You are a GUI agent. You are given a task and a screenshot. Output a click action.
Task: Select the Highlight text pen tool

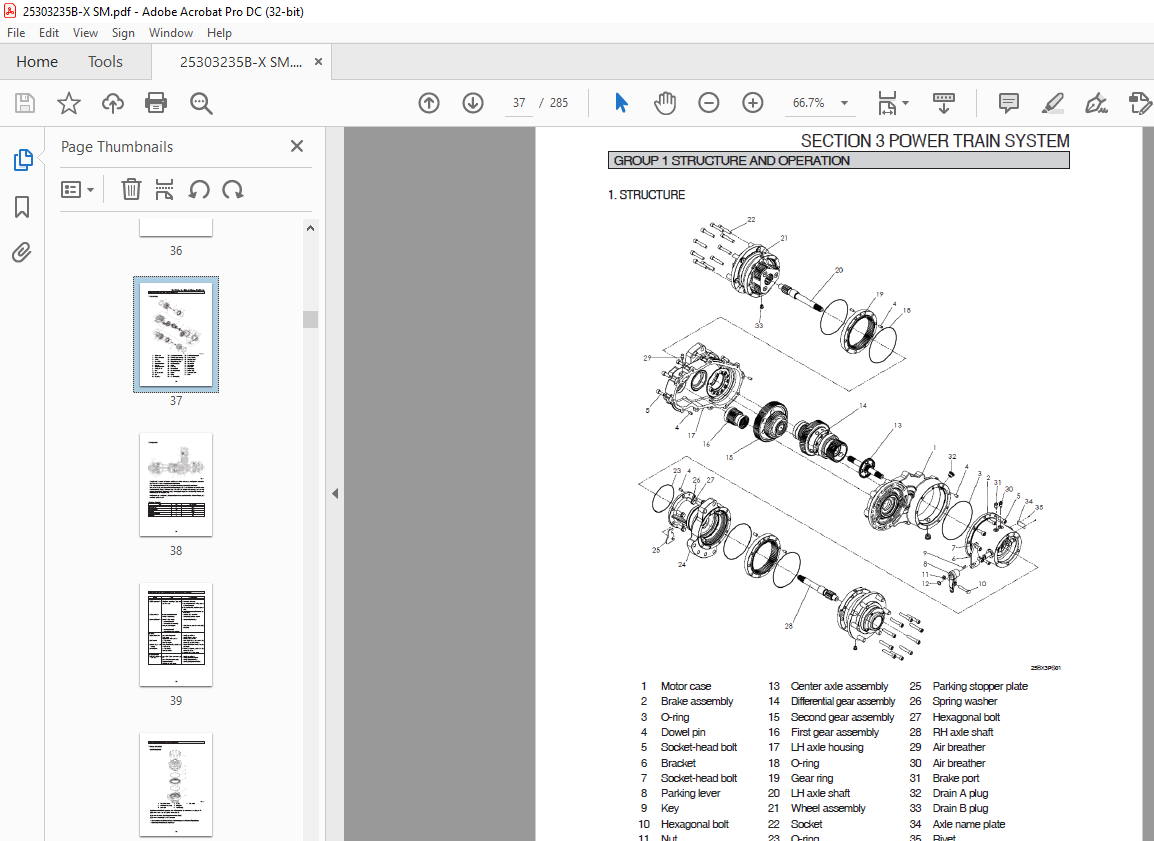pos(1053,103)
